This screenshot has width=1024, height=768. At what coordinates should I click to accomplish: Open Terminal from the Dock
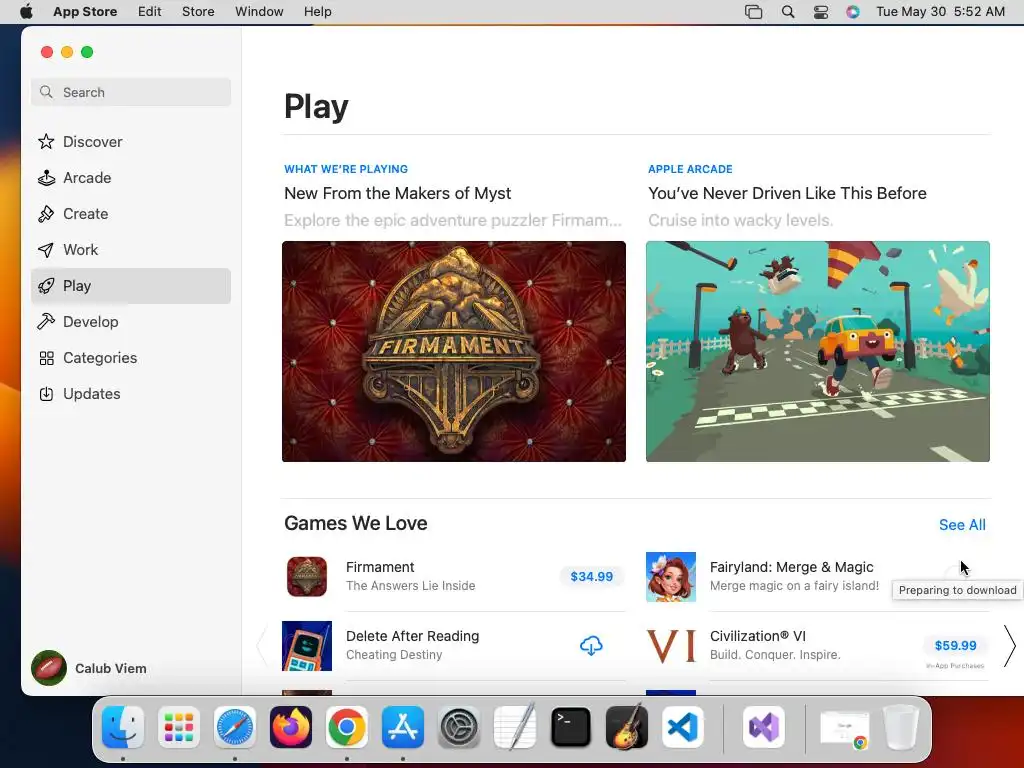(571, 727)
